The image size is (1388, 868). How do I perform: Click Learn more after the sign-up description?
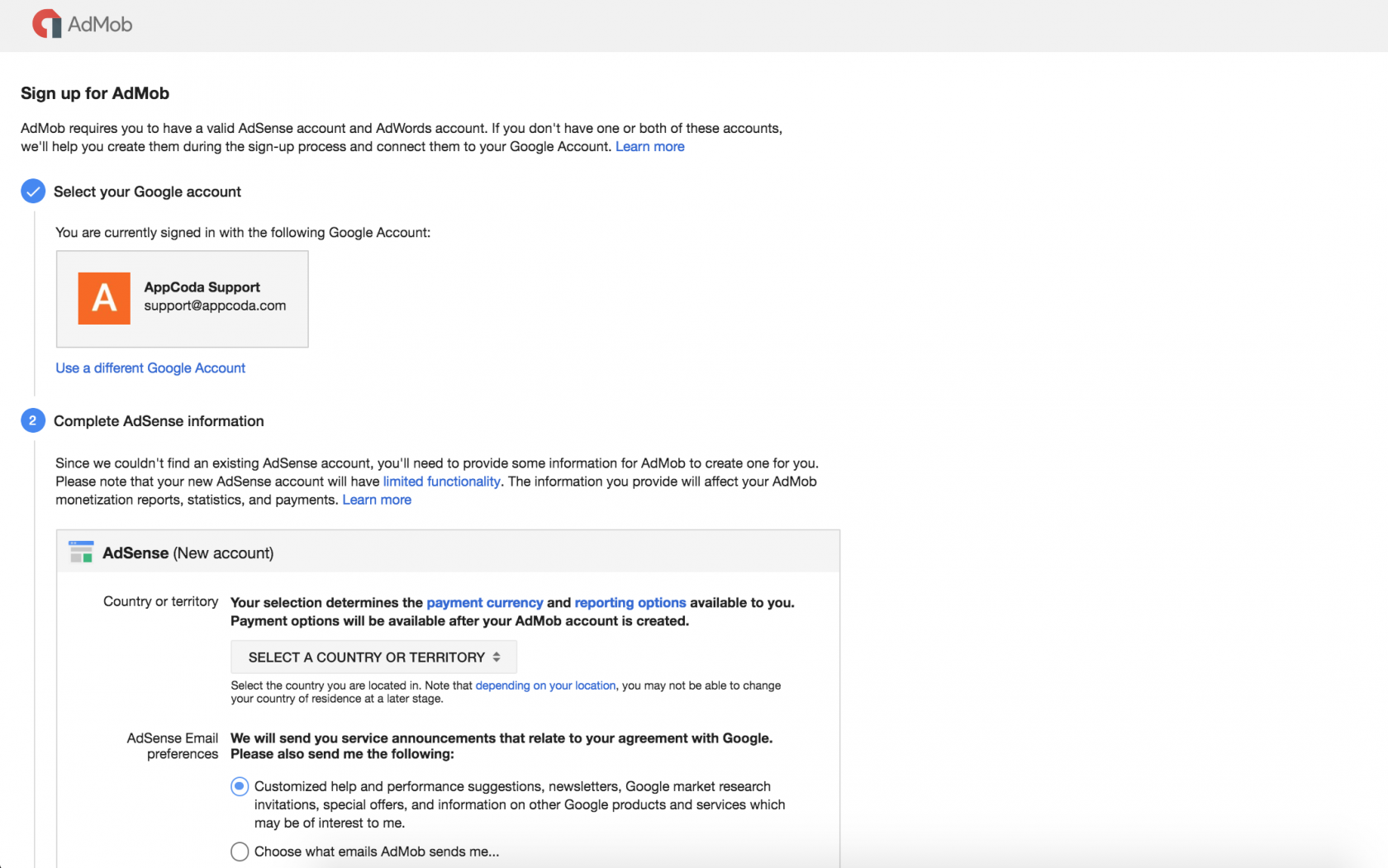649,146
